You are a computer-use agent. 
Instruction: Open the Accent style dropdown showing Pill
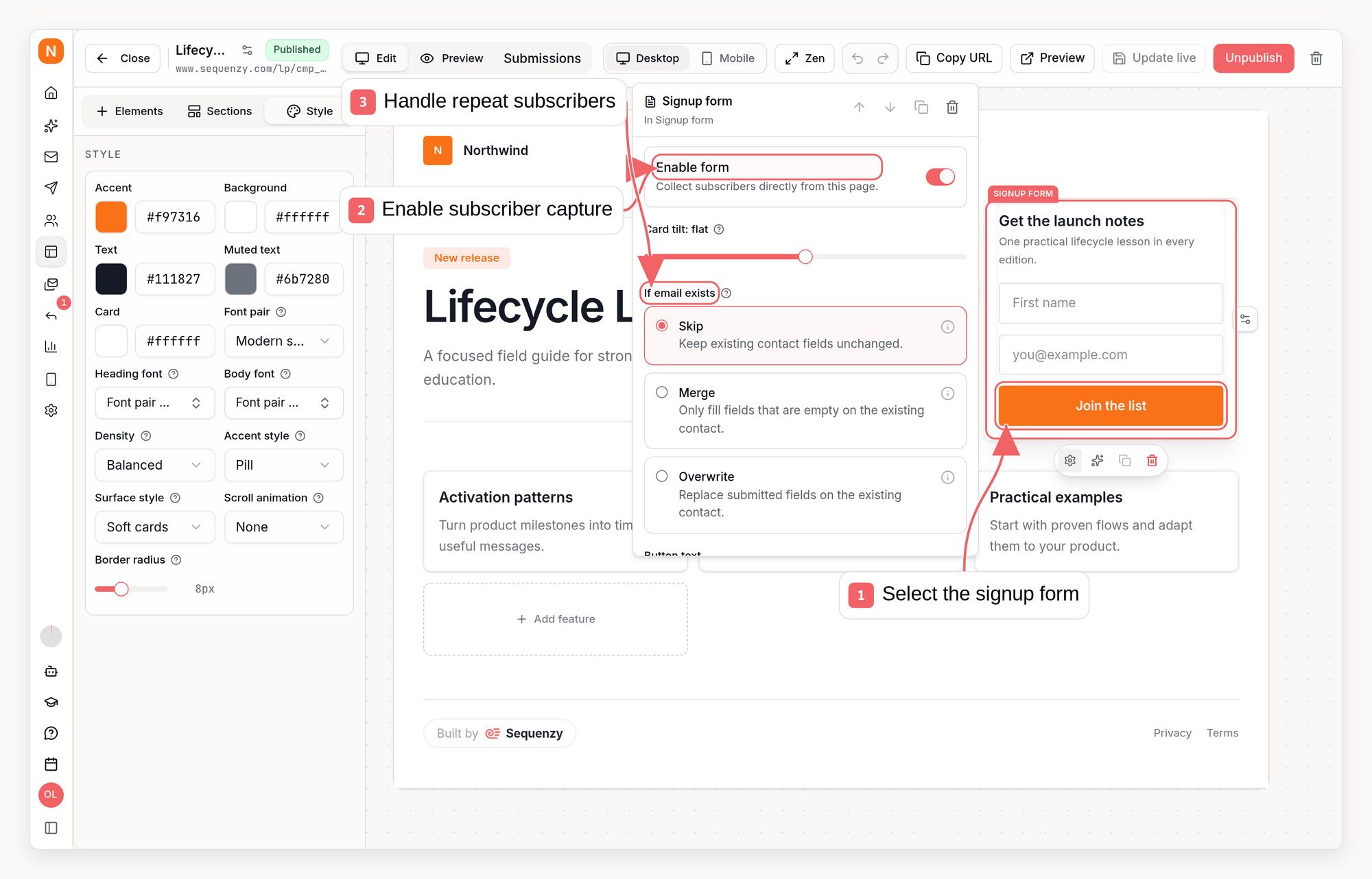(283, 465)
